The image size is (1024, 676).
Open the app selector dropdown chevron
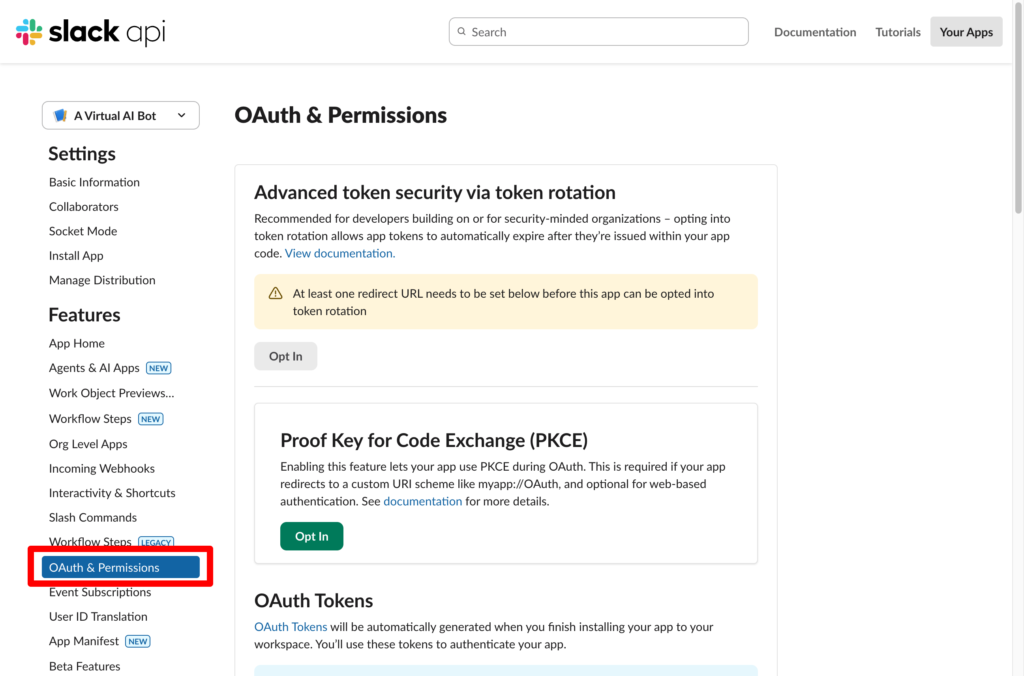[x=182, y=116]
